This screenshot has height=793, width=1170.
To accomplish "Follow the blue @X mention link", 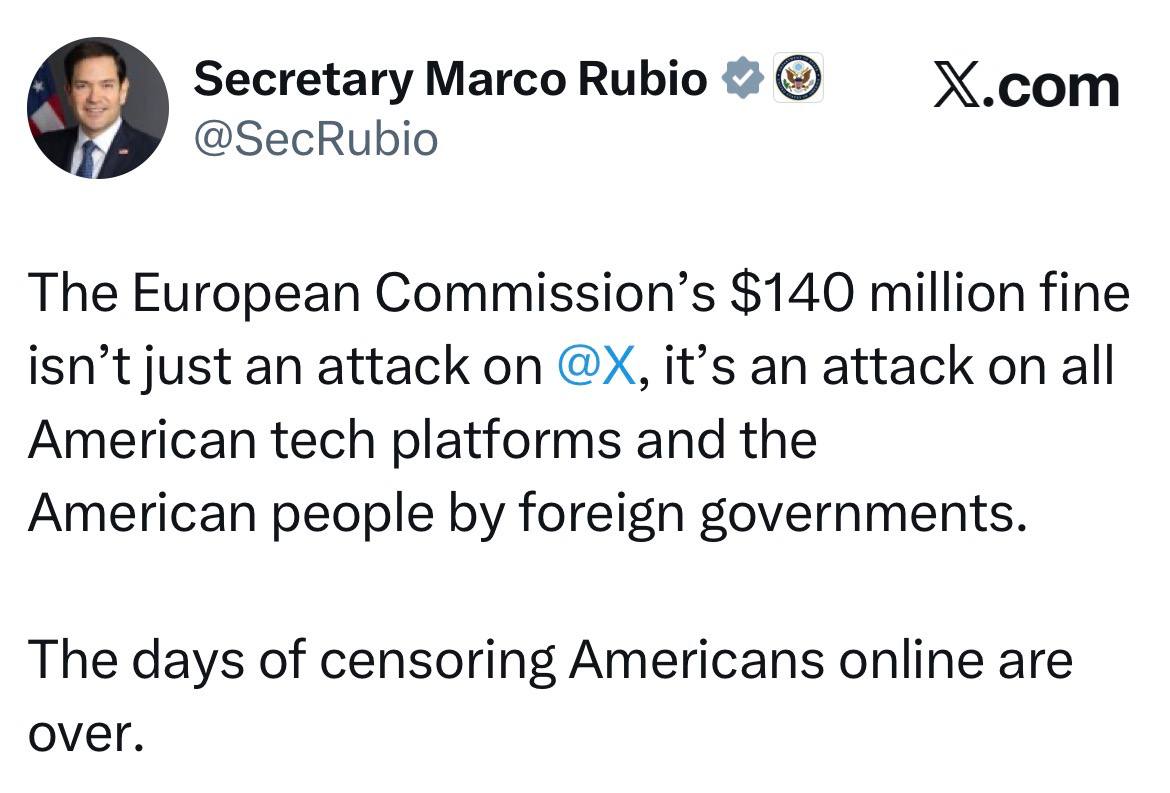I will tap(597, 366).
